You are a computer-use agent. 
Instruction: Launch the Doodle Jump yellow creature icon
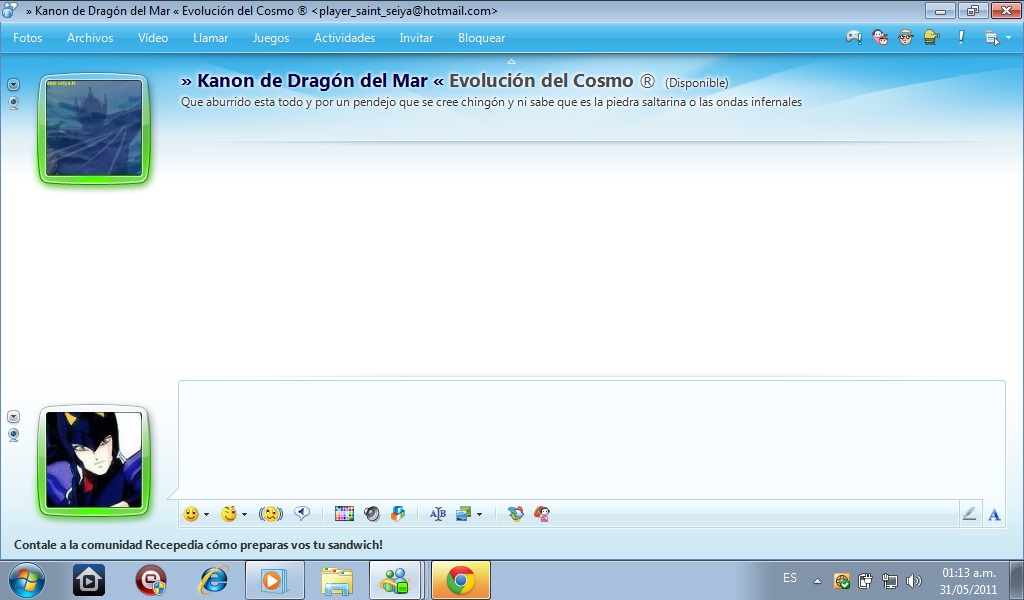point(932,37)
